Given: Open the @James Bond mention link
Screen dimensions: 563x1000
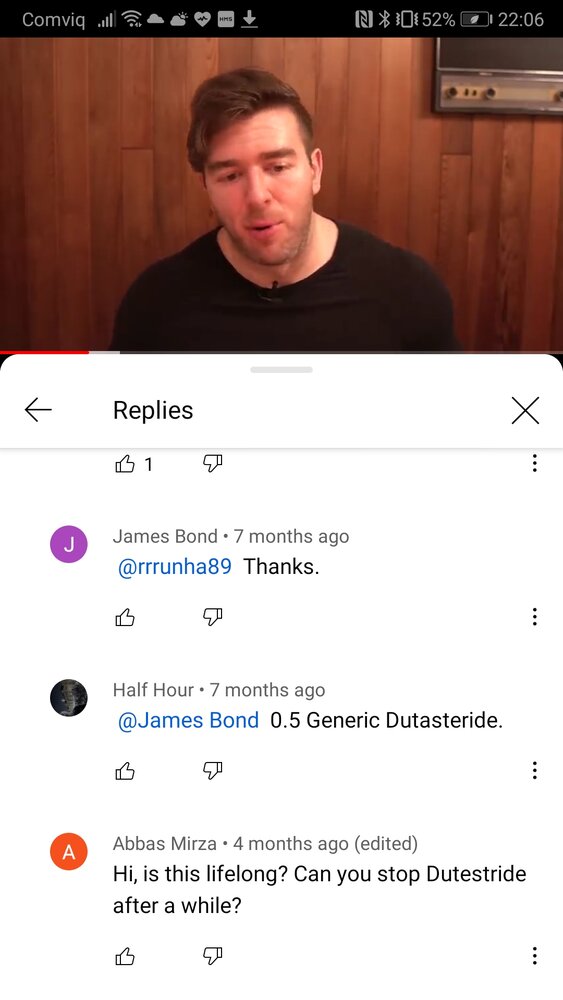Looking at the screenshot, I should coord(189,720).
